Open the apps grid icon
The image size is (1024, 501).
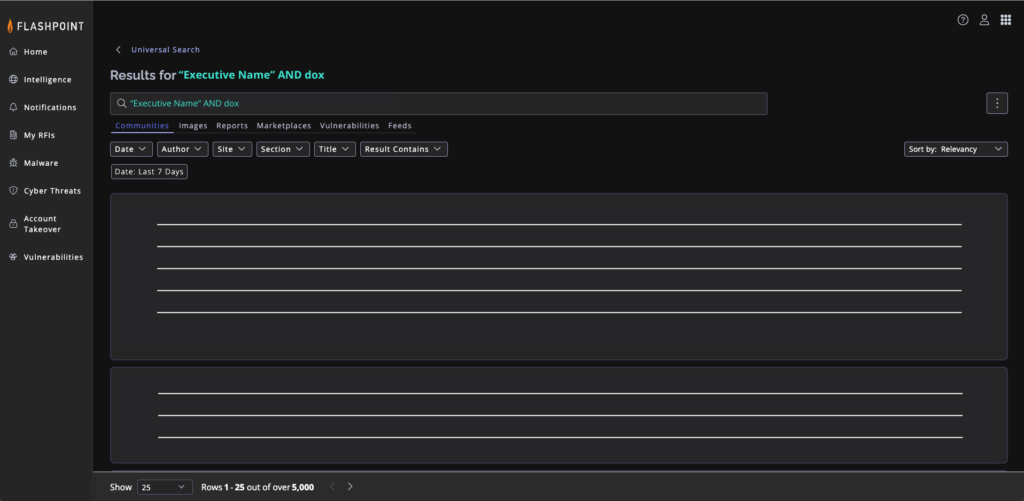click(1006, 20)
